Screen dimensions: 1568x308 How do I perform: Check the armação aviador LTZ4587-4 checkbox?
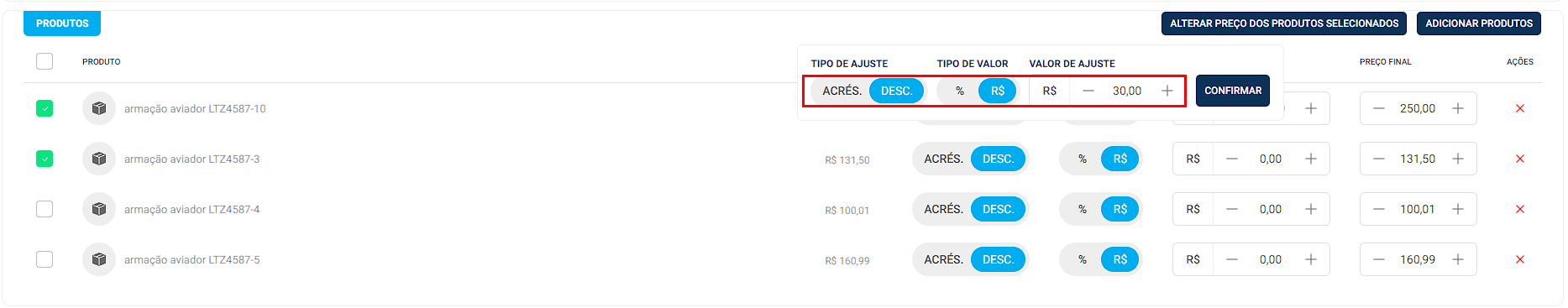45,209
